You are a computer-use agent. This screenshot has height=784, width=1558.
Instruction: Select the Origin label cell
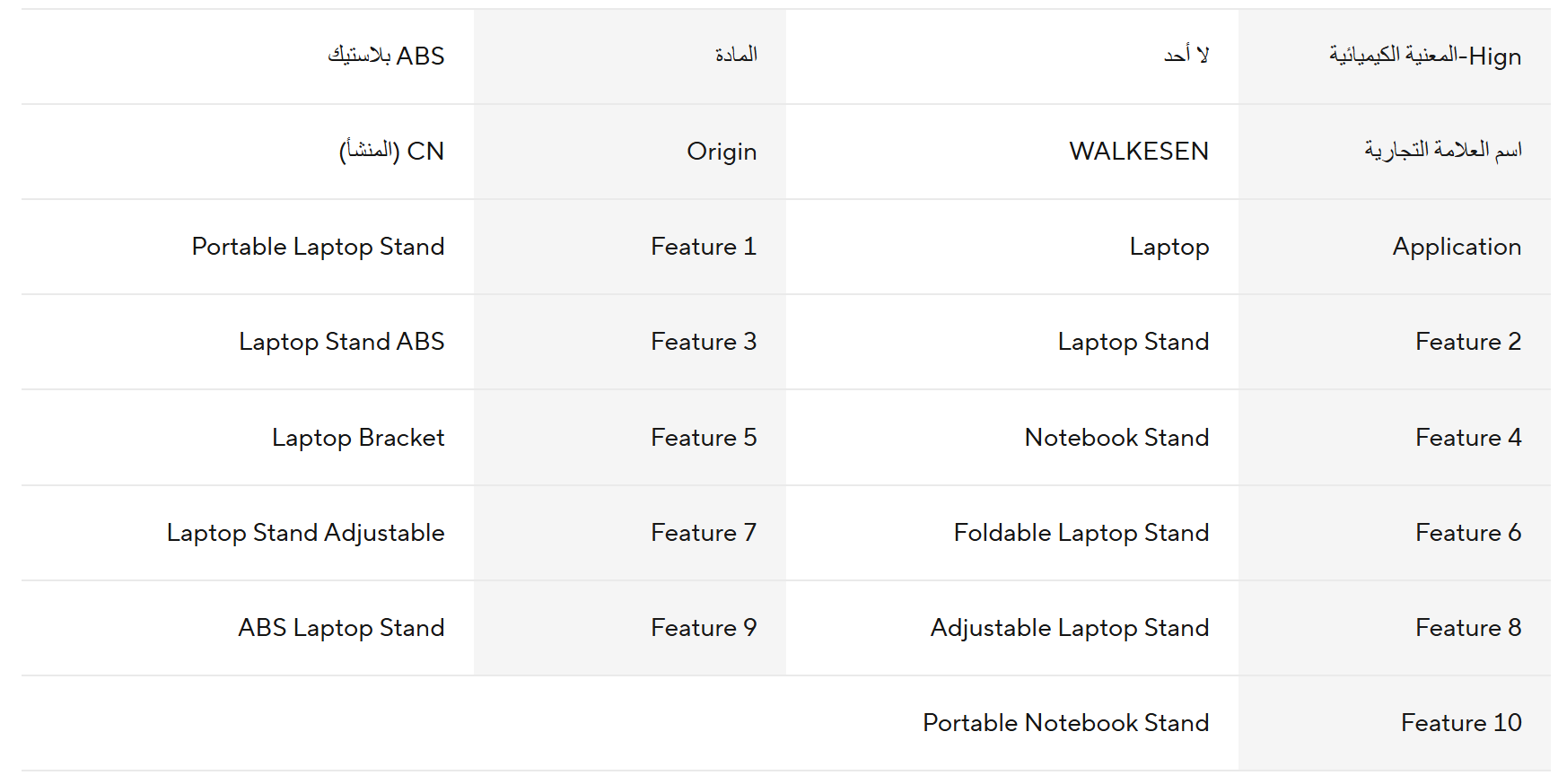click(x=721, y=152)
